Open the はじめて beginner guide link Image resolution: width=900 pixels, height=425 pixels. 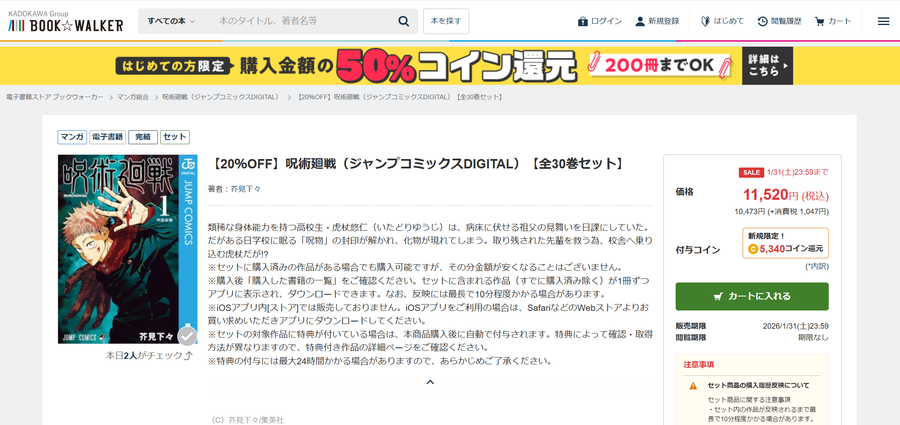pyautogui.click(x=722, y=21)
